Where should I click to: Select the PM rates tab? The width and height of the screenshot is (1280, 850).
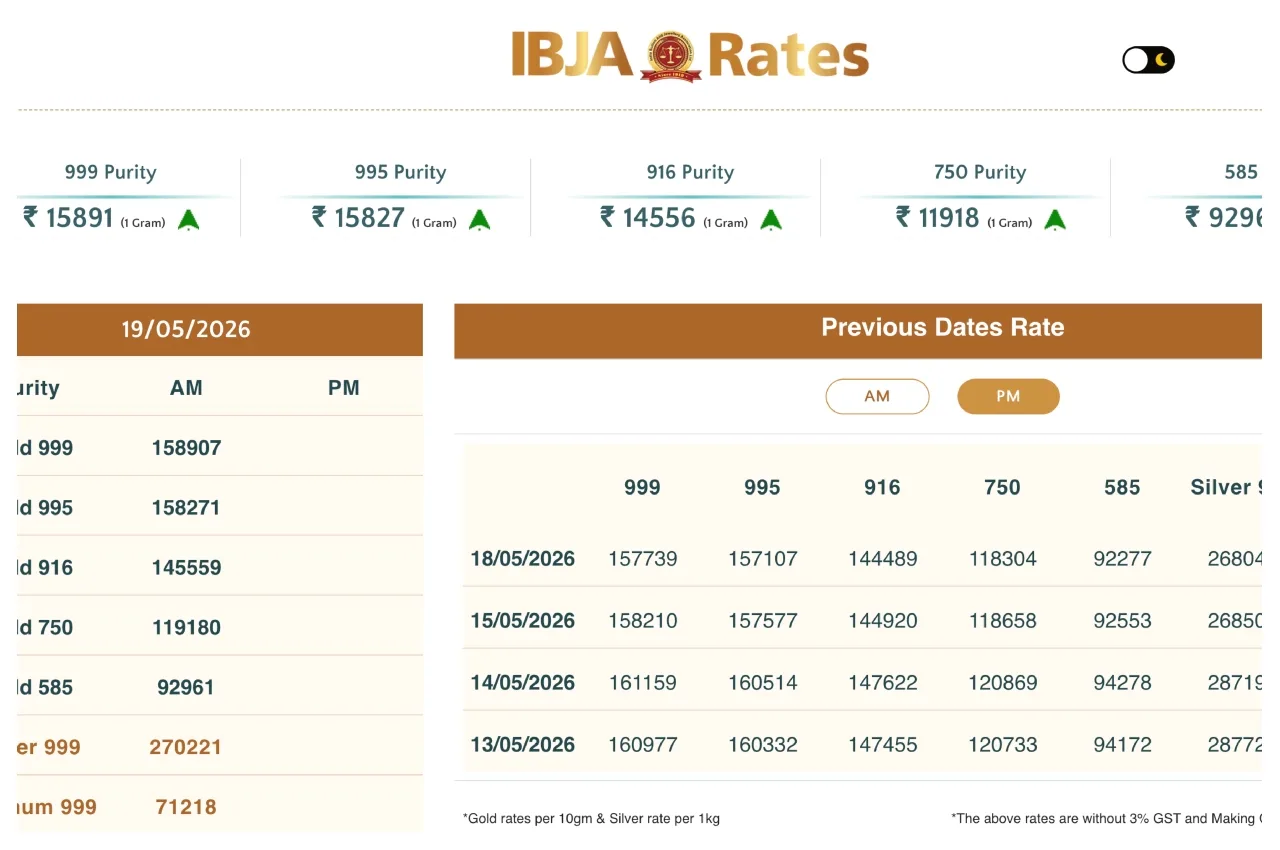tap(1008, 396)
